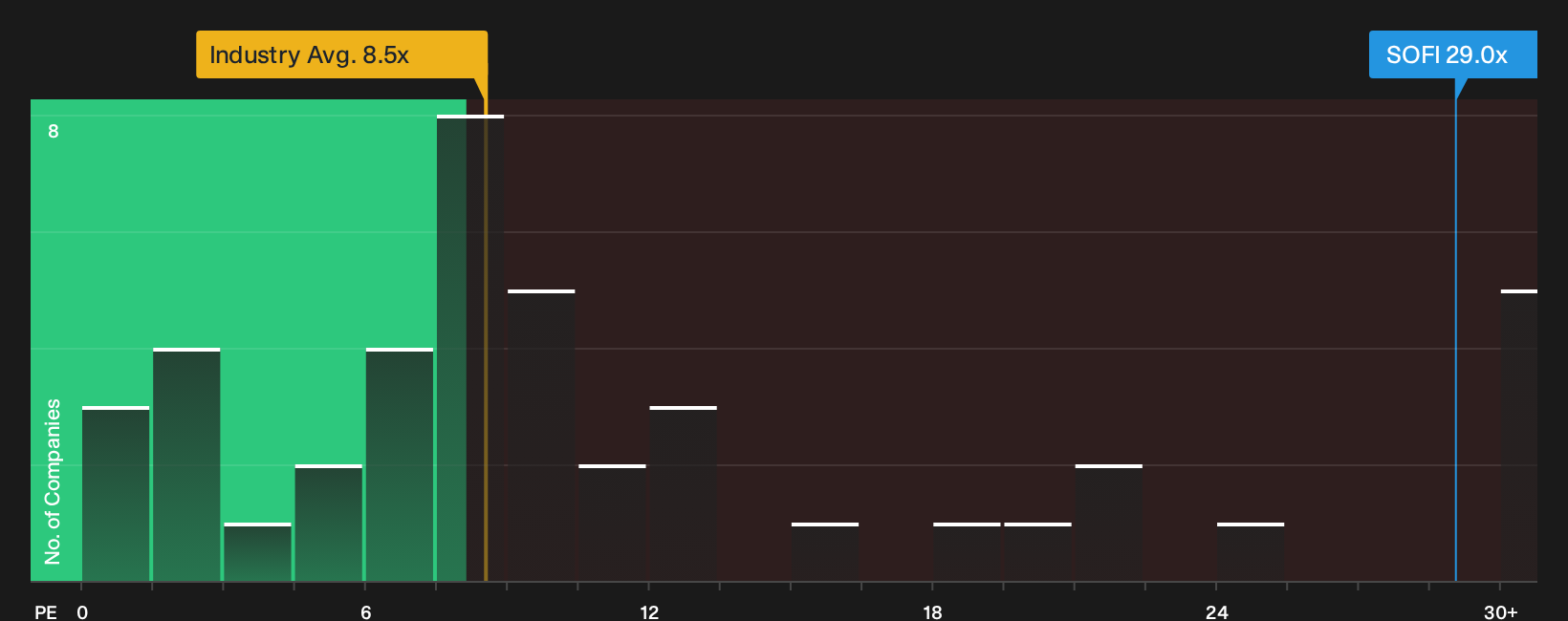1568x621 pixels.
Task: Click the '24' PE axis label
Action: click(1216, 611)
